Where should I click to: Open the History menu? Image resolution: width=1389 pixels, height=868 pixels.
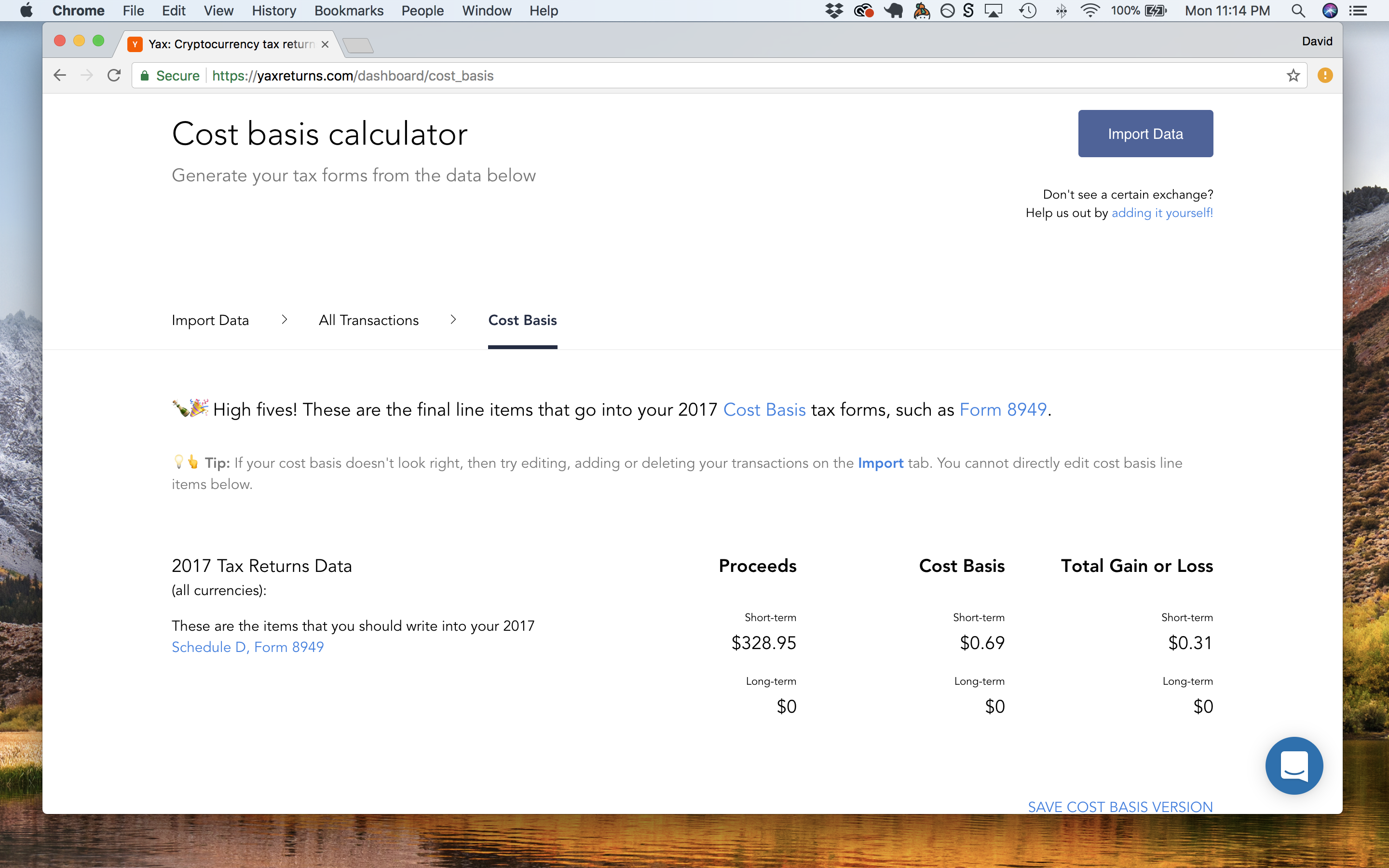point(274,10)
